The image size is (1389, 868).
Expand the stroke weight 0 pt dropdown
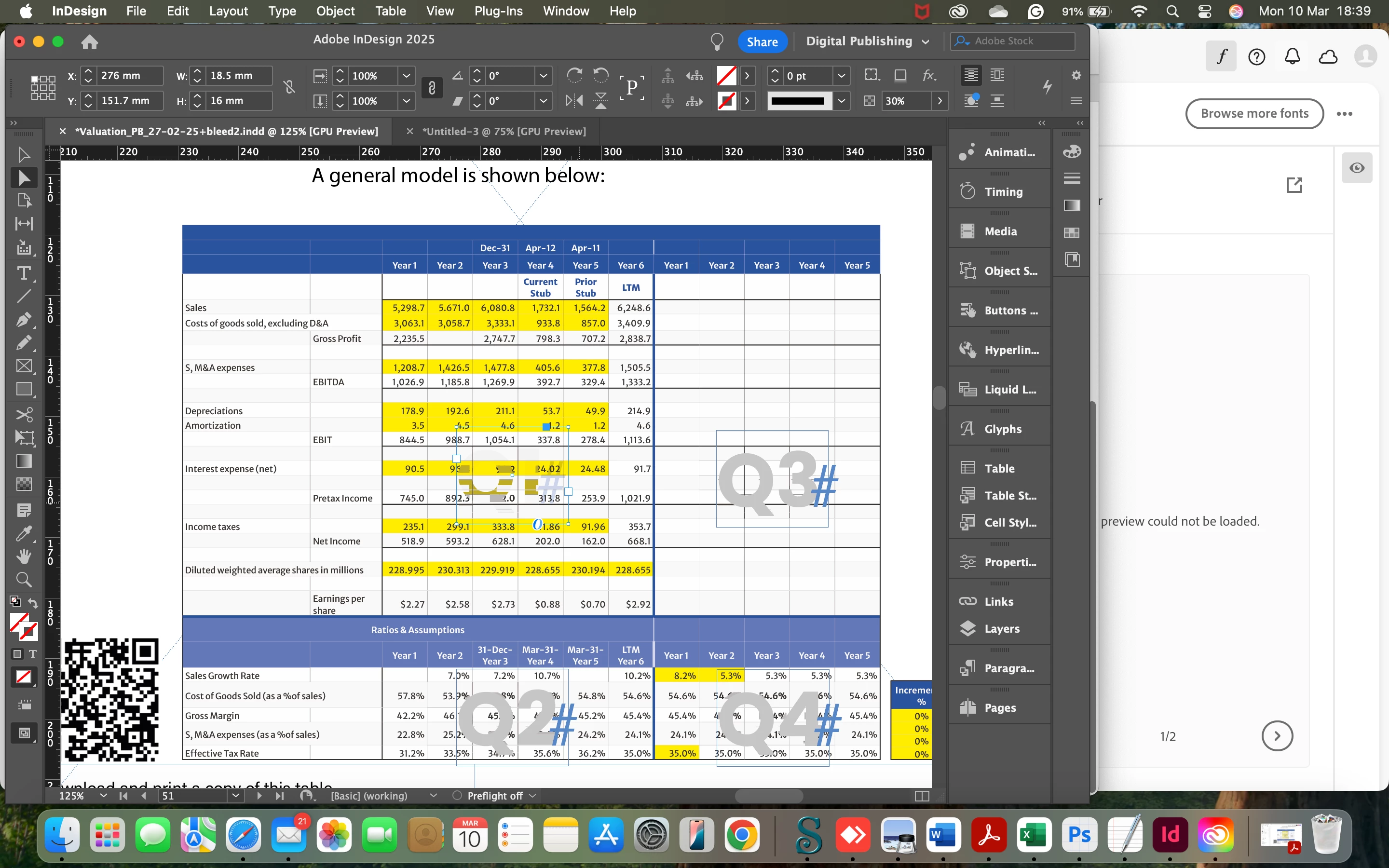pyautogui.click(x=841, y=76)
